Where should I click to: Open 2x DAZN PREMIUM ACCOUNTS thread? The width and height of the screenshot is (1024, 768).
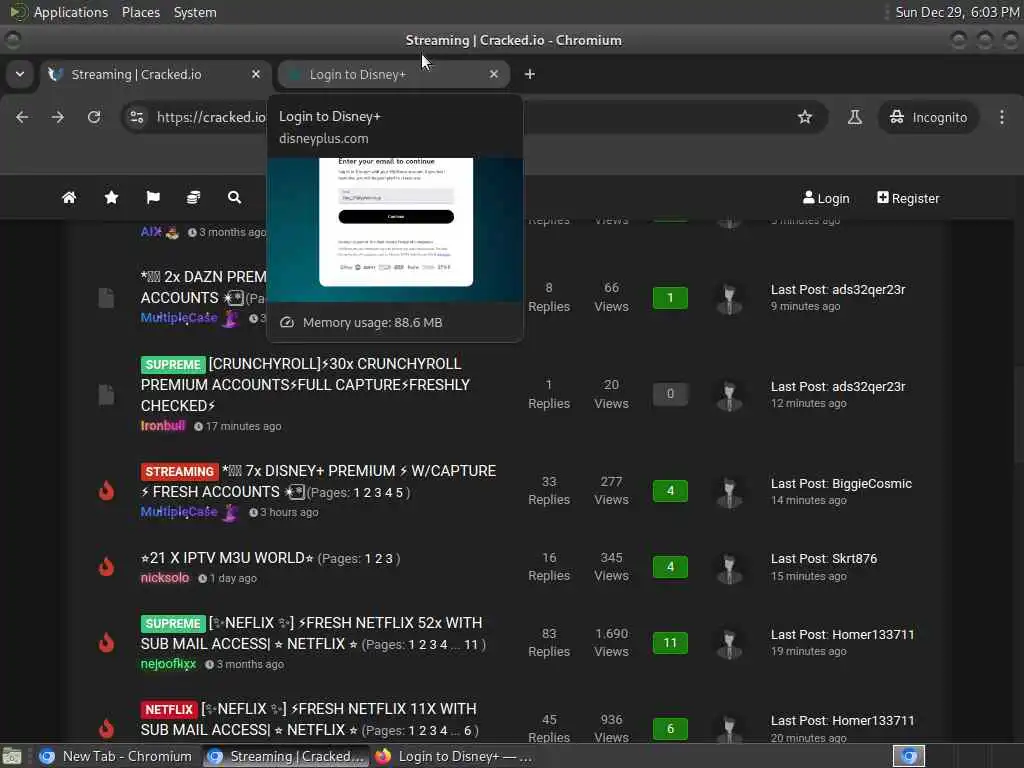pos(203,287)
